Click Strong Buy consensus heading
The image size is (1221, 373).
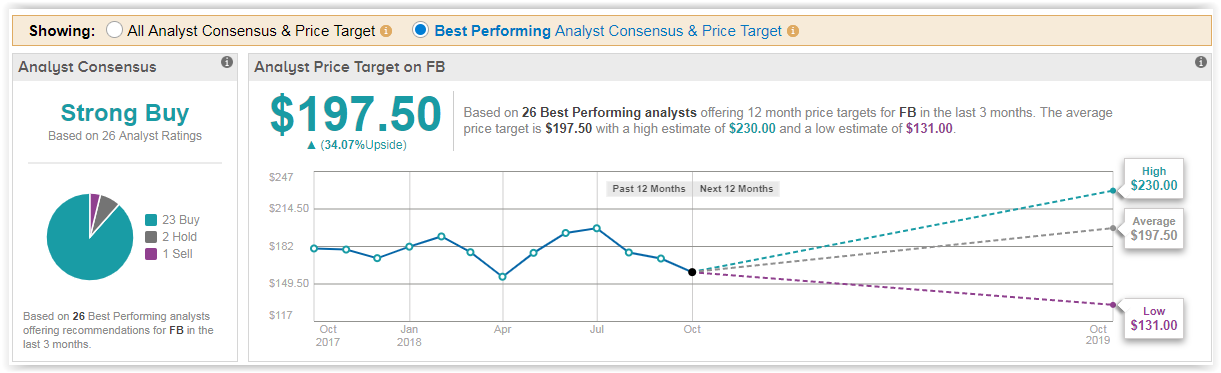click(125, 112)
